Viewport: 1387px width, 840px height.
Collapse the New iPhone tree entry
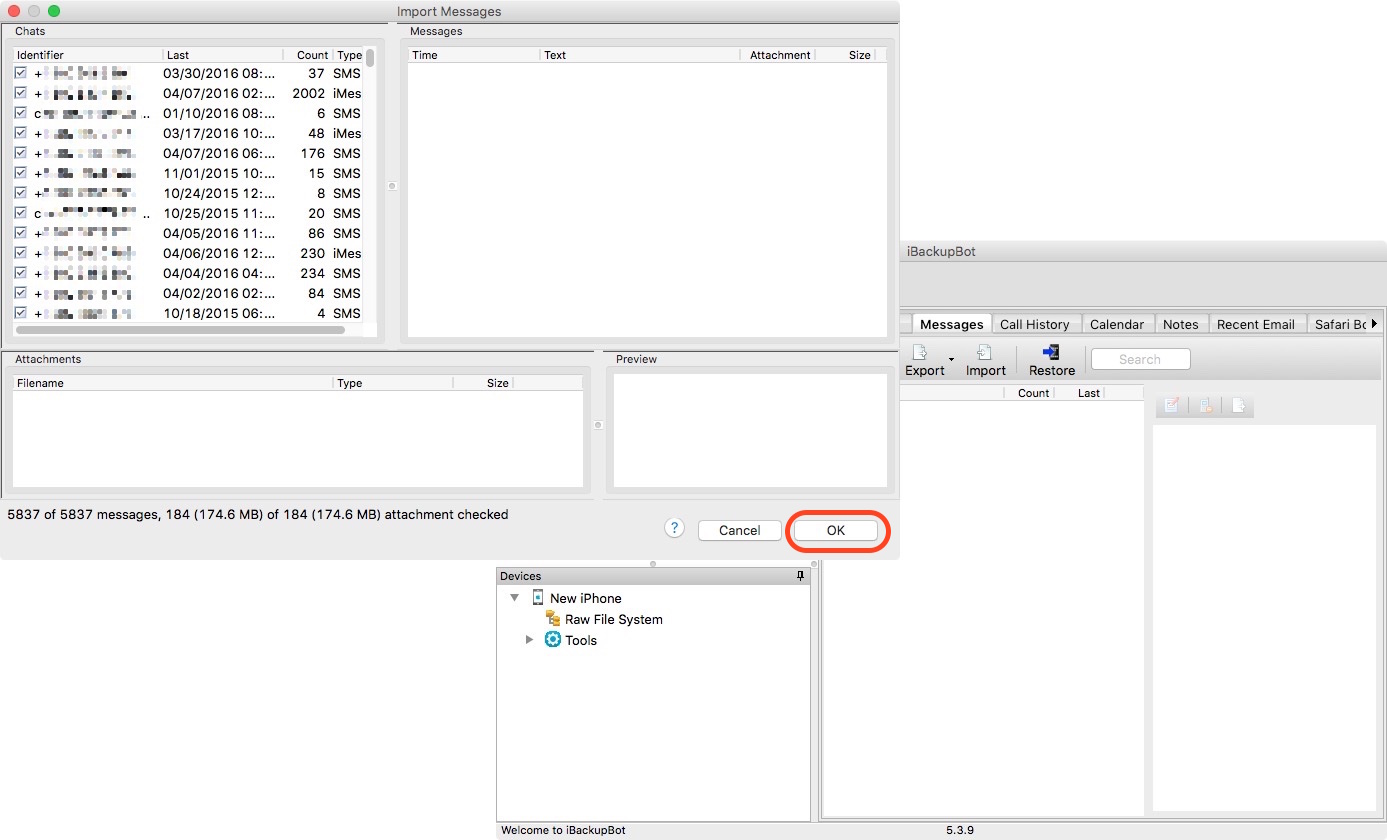(515, 598)
